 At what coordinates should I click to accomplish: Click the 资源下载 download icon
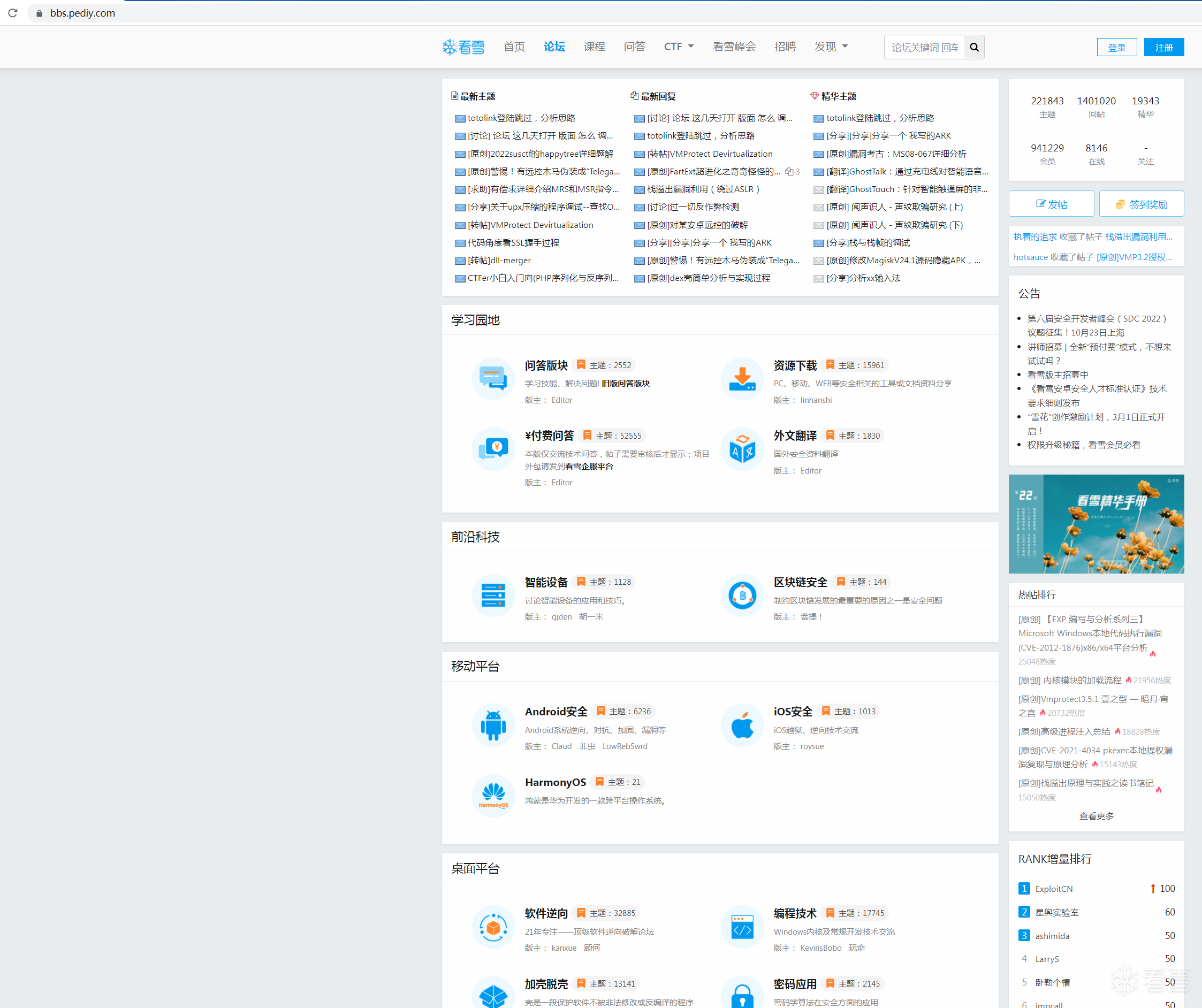pyautogui.click(x=742, y=379)
